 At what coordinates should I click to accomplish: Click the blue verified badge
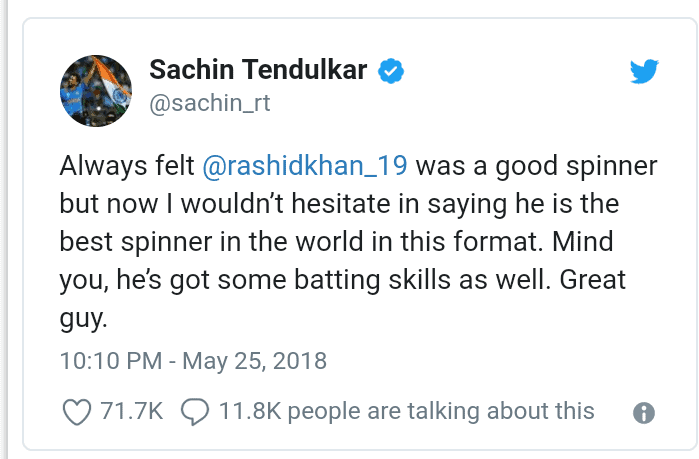click(391, 71)
